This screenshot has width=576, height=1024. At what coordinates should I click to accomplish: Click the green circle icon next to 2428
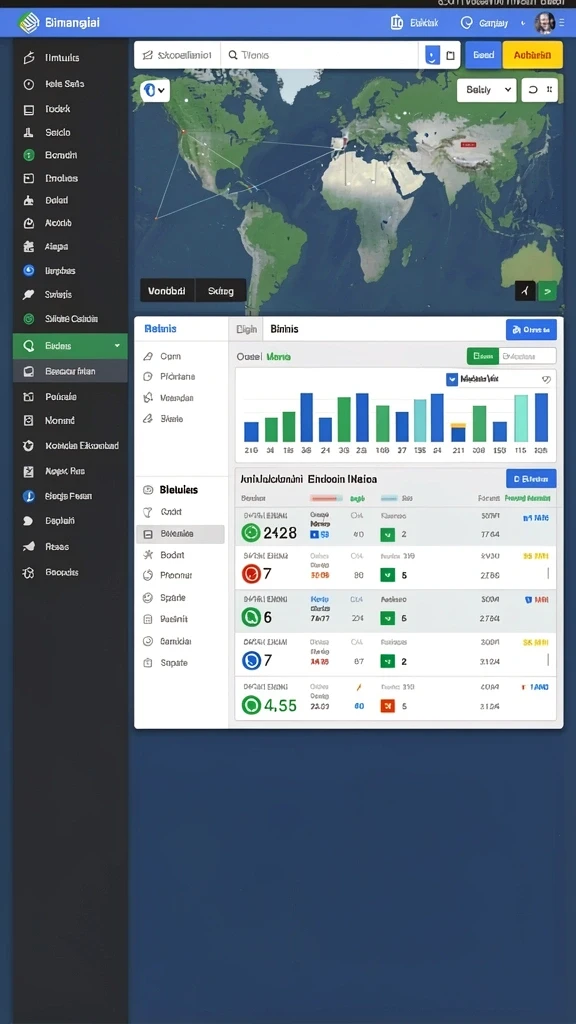click(251, 533)
